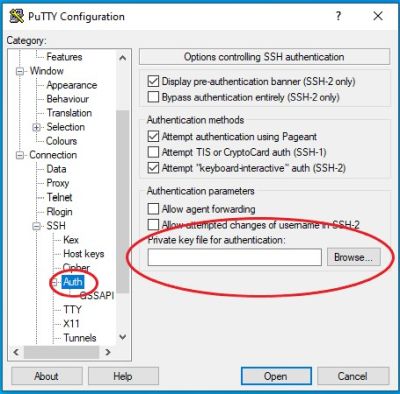Select the Proxy category
Viewport: 400px width, 394px height.
[58, 183]
